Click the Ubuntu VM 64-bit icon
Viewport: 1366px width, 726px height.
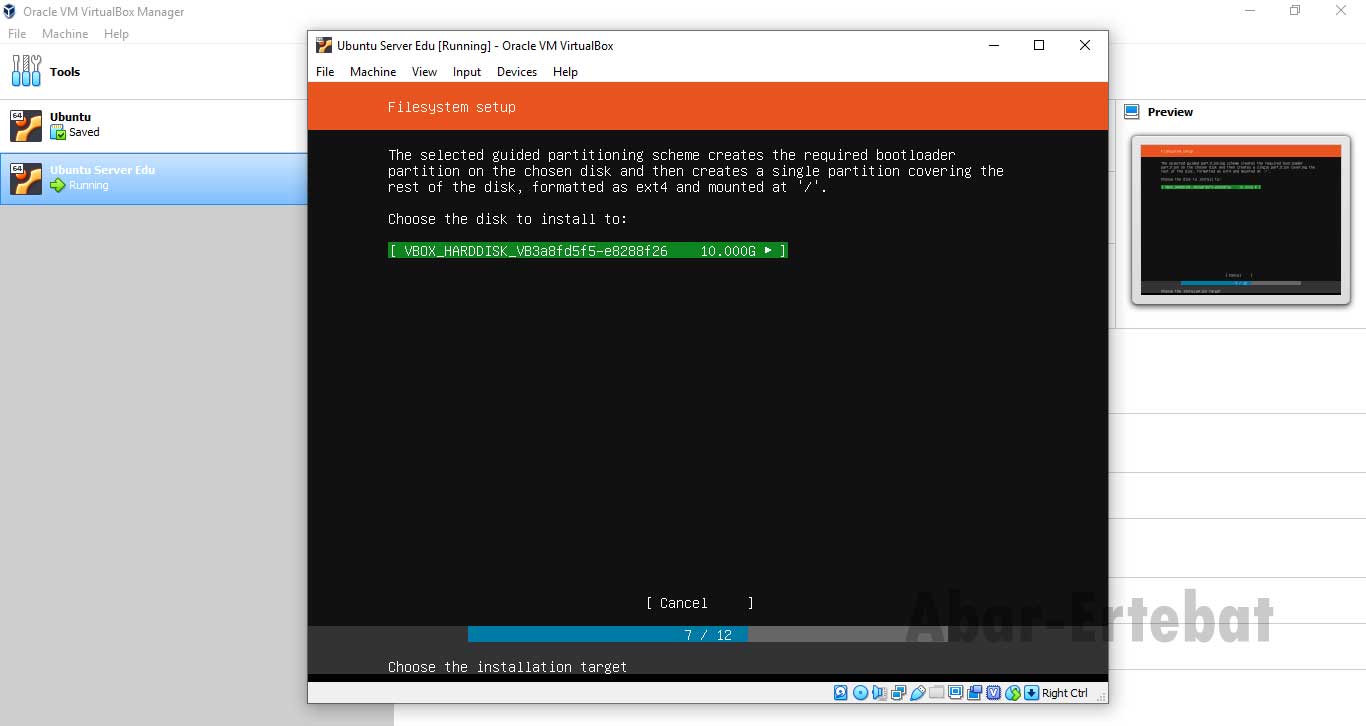tap(26, 125)
